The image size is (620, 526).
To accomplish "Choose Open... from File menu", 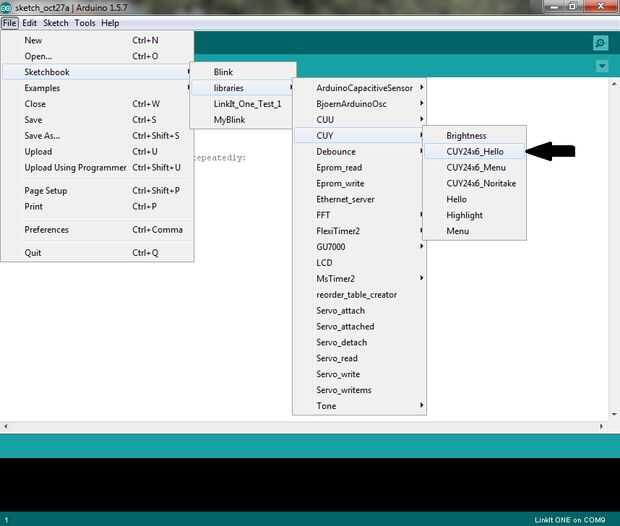I will pos(97,56).
